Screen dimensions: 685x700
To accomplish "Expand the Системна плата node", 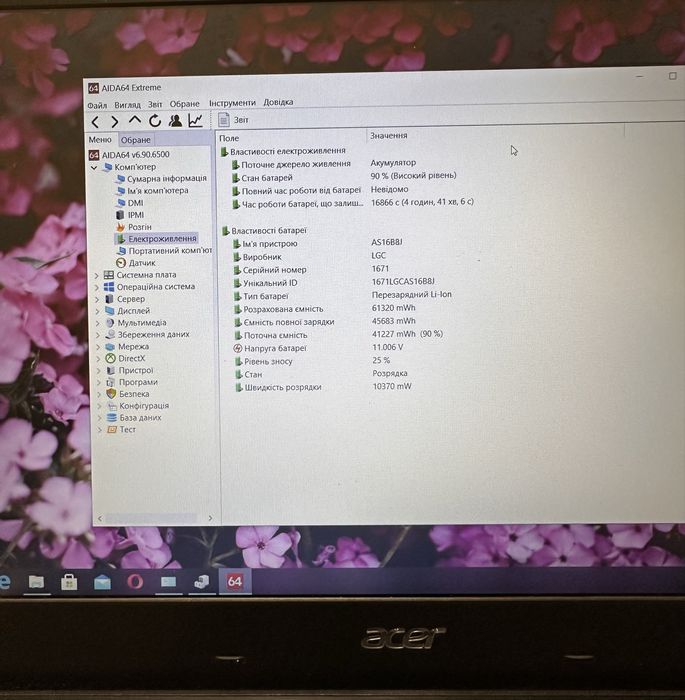I will 97,276.
